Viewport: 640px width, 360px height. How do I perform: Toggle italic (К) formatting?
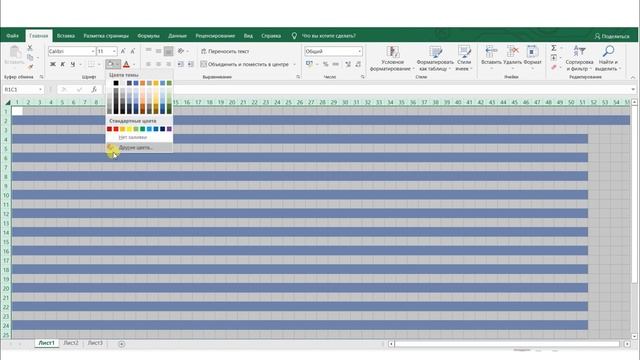(x=62, y=64)
